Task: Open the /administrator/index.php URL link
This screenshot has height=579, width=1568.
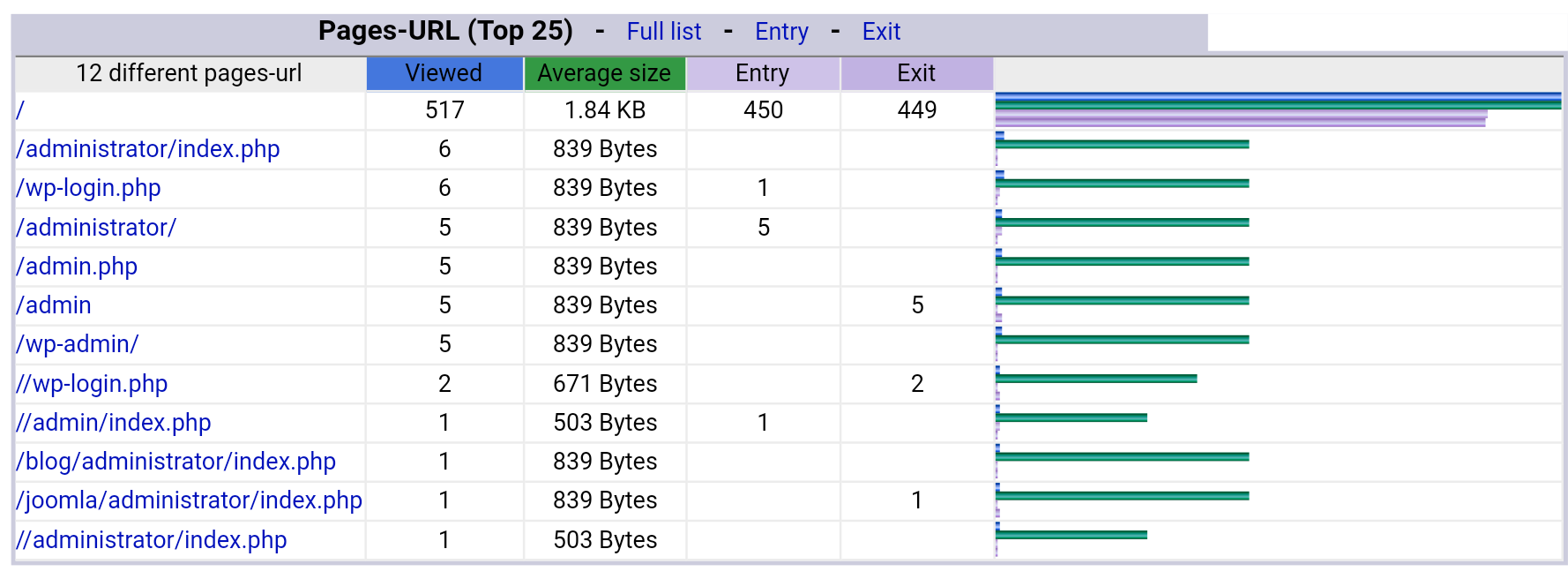Action: 148,149
